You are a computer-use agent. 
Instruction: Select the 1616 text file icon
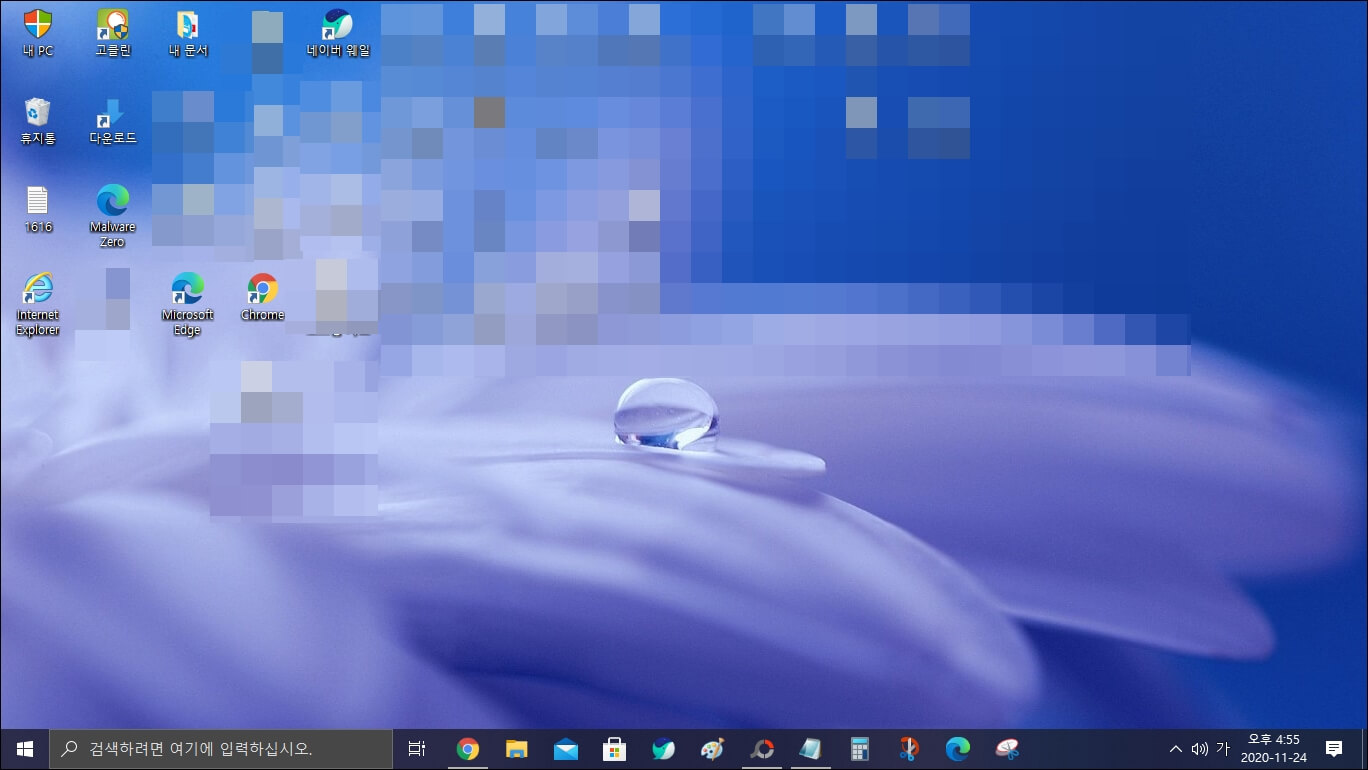37,208
